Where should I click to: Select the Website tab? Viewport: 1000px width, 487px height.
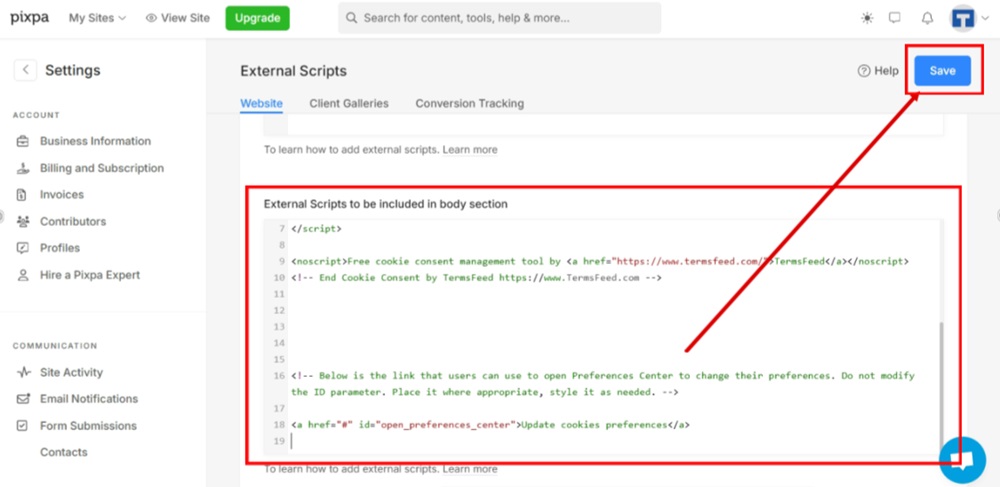[x=261, y=103]
